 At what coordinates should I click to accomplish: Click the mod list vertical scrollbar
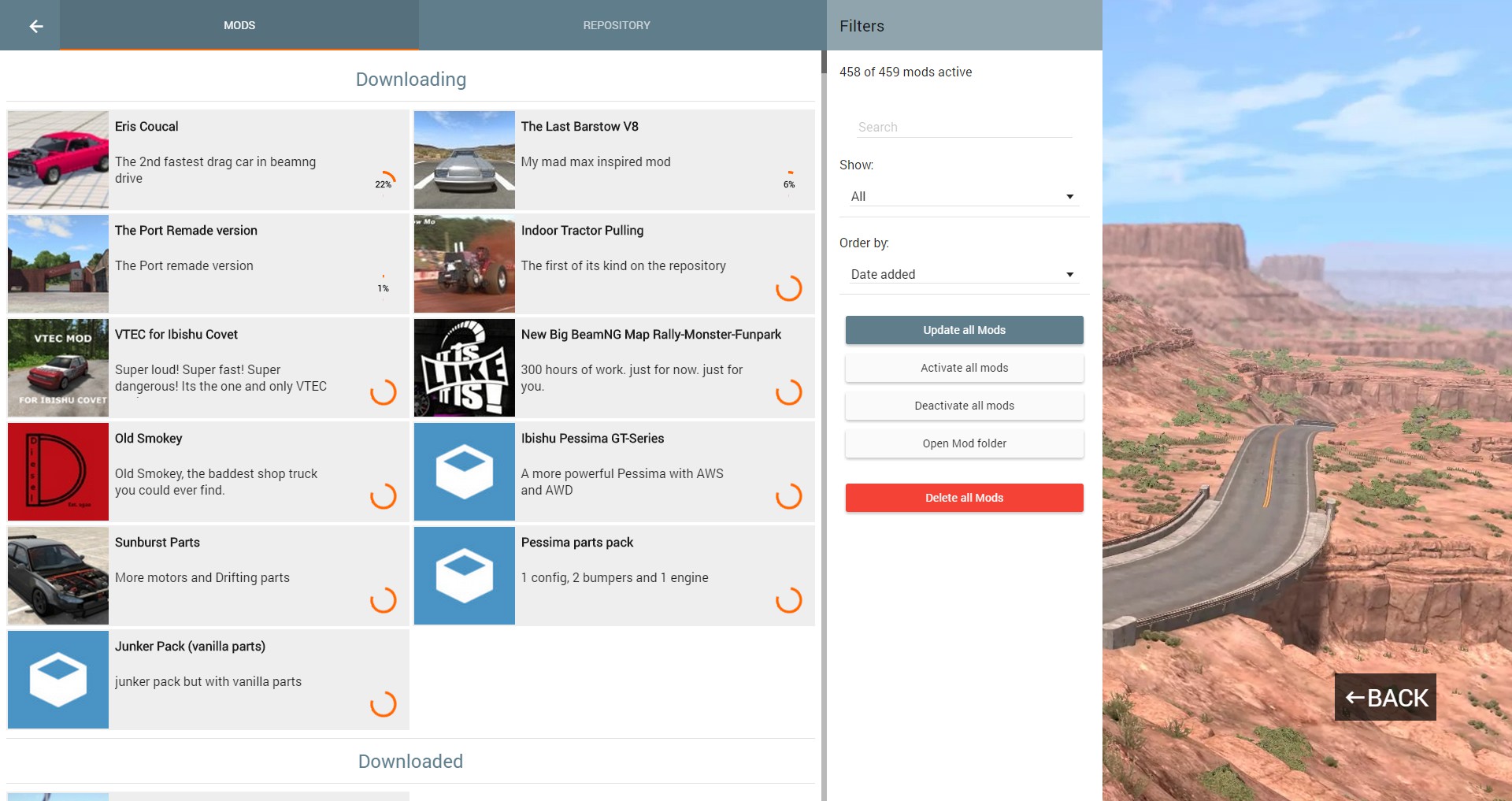click(x=824, y=425)
